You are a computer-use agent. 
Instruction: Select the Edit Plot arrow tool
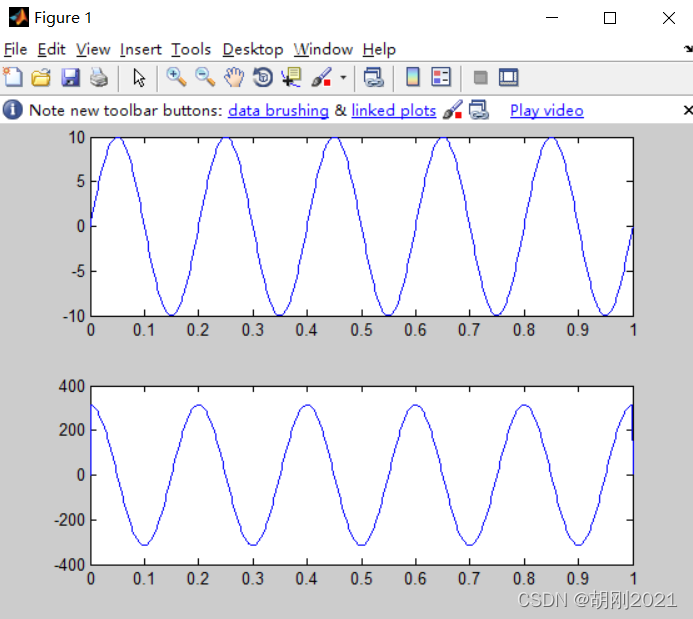click(139, 78)
